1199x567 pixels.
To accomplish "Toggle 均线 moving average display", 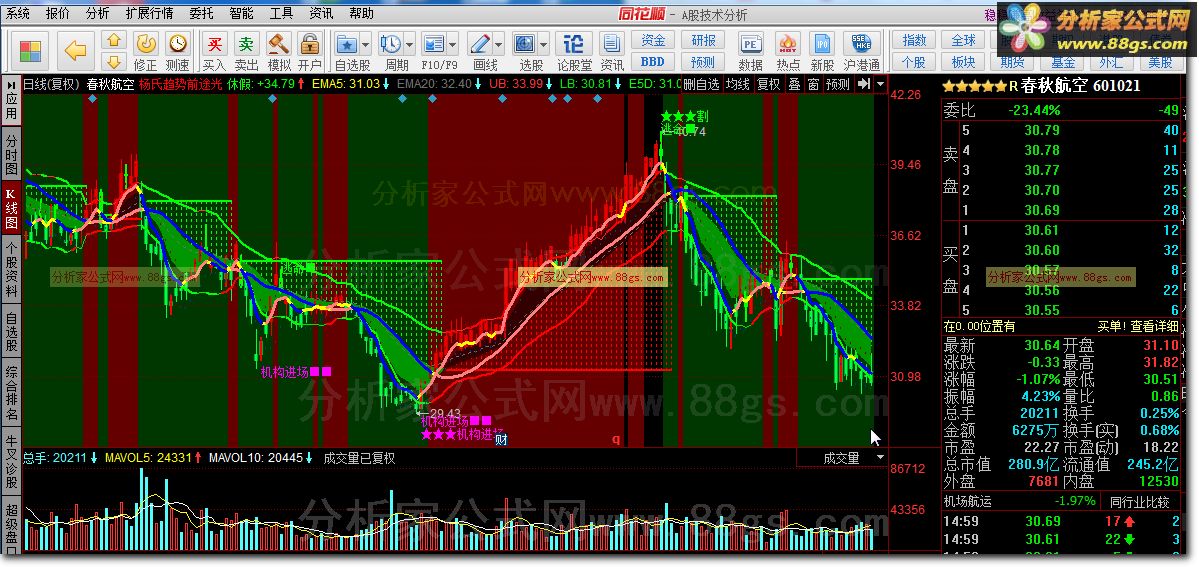I will tap(738, 84).
